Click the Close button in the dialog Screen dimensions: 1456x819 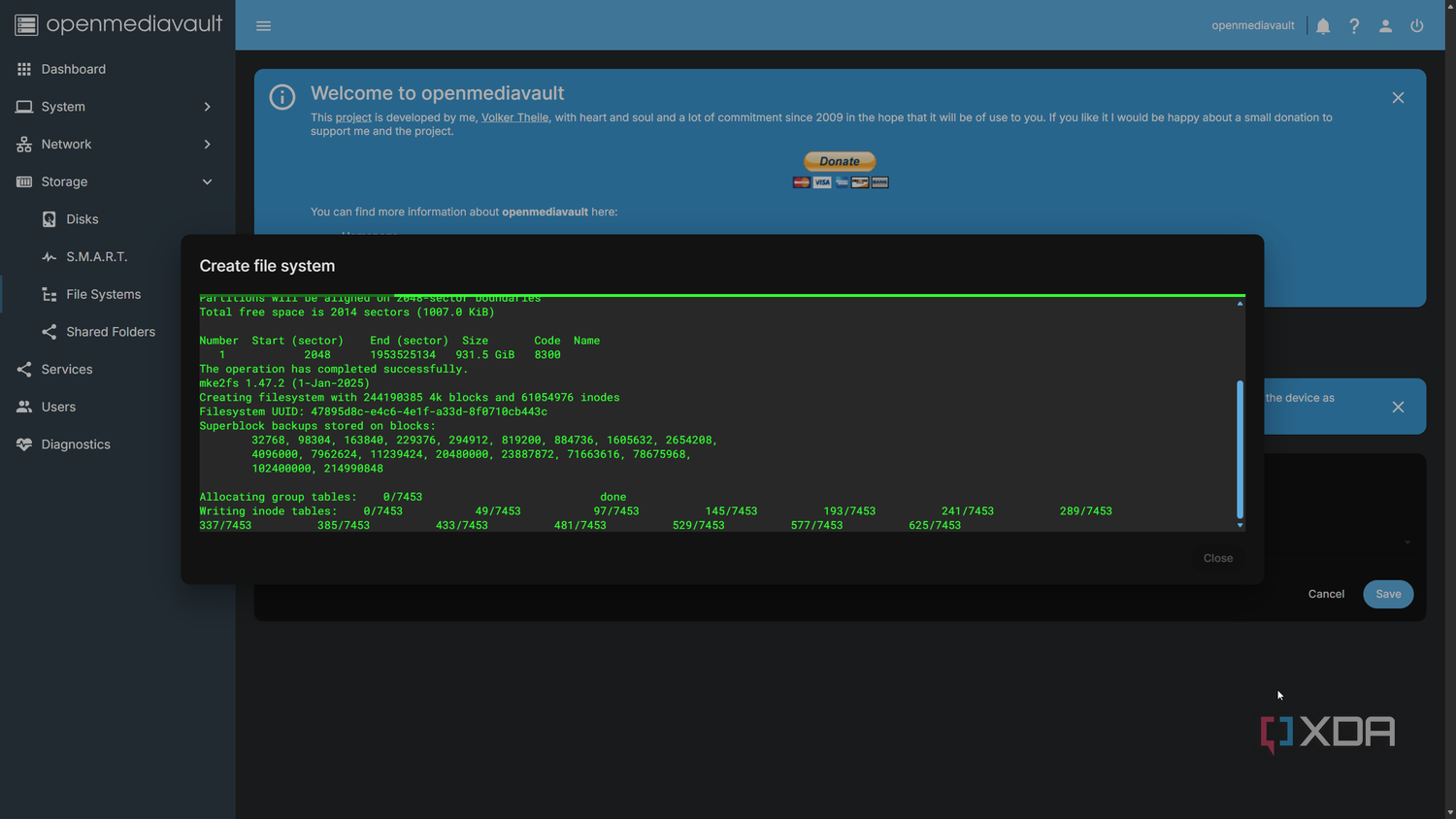(1218, 558)
